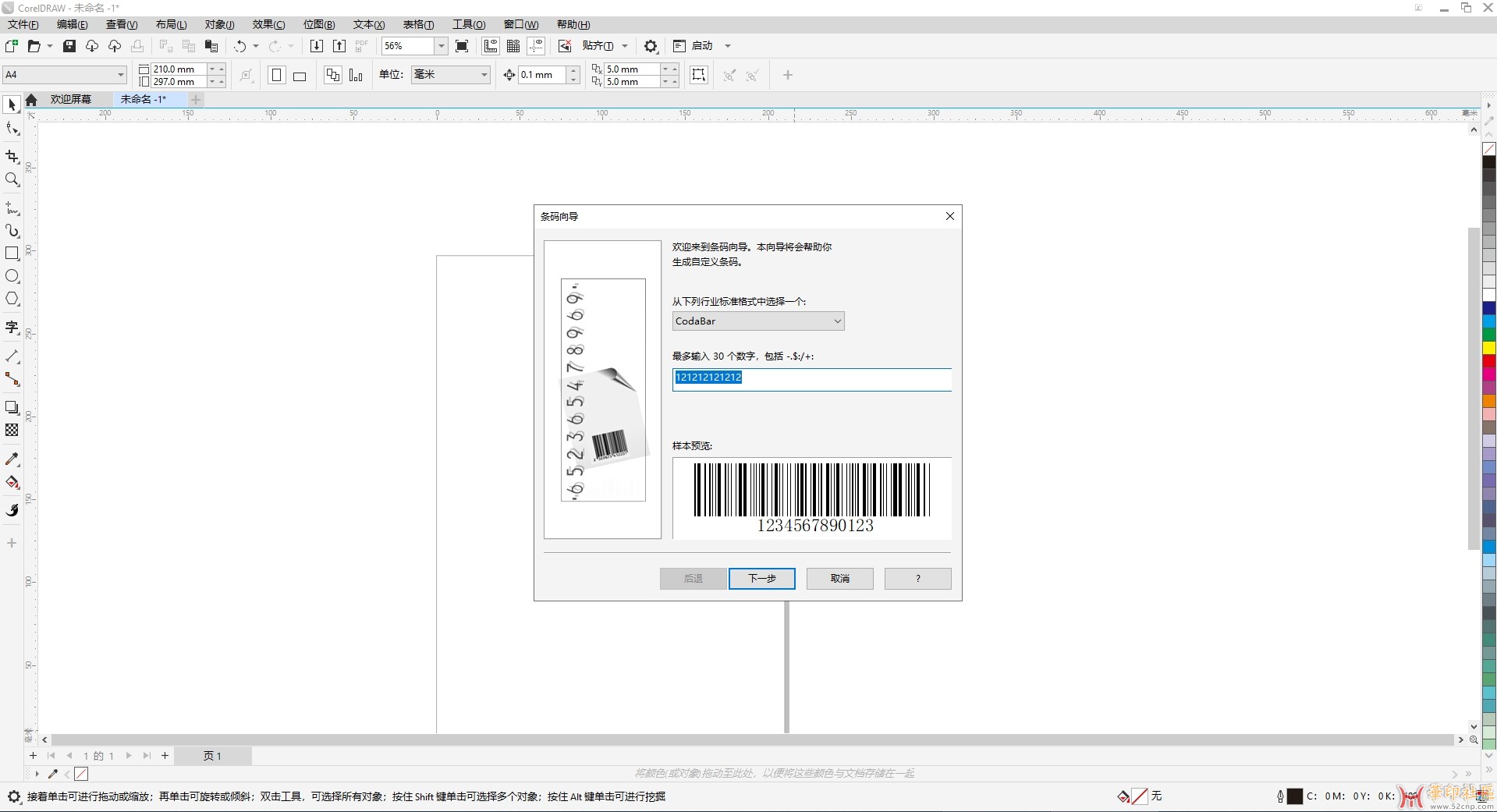Image resolution: width=1497 pixels, height=812 pixels.
Task: Click the ? help button in wizard
Action: click(x=918, y=579)
